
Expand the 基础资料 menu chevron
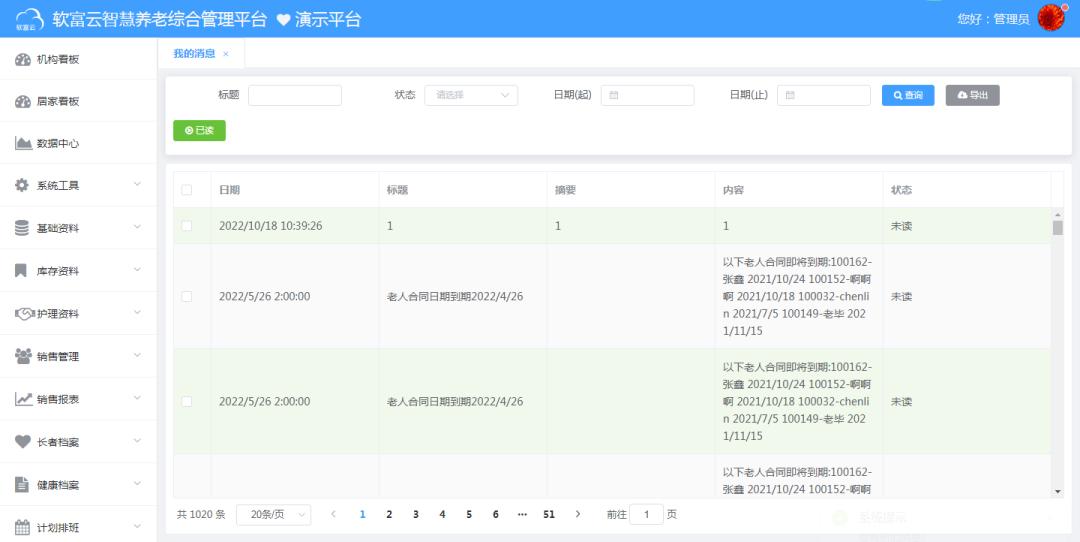tap(137, 227)
